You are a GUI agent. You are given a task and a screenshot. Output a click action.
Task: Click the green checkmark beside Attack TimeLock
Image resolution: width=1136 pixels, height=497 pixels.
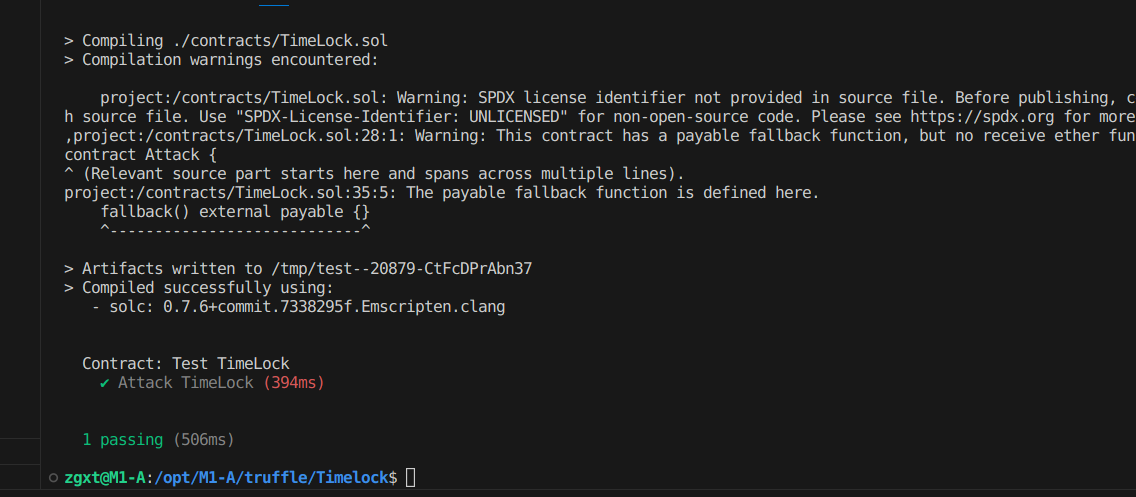[x=105, y=383]
